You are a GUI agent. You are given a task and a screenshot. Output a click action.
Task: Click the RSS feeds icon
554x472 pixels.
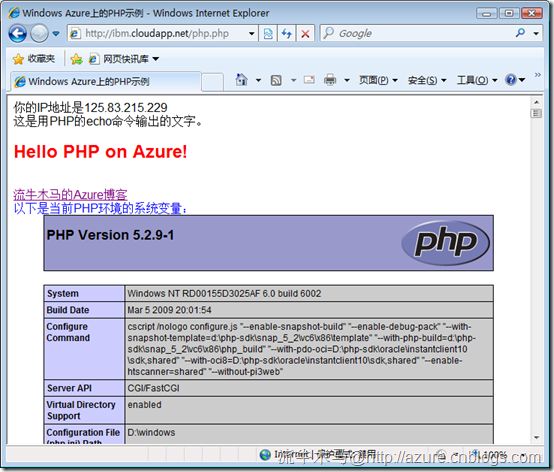tap(276, 80)
